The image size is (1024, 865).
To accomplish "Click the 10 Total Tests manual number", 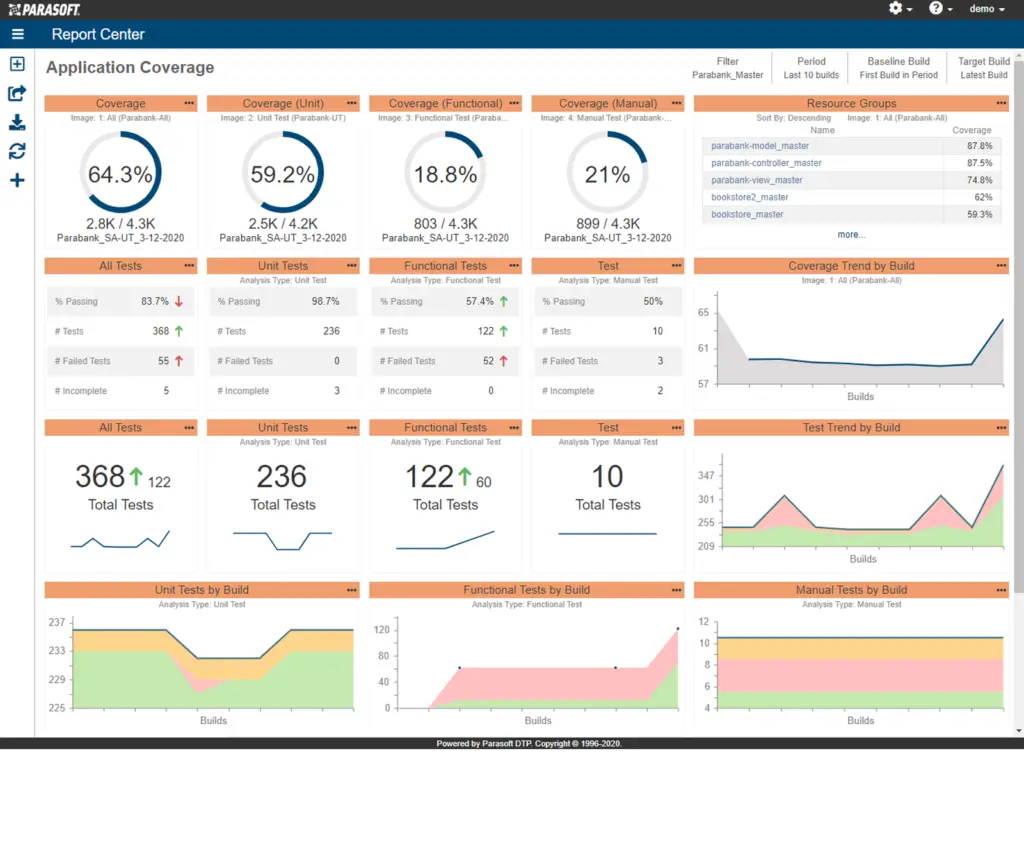I will point(607,477).
